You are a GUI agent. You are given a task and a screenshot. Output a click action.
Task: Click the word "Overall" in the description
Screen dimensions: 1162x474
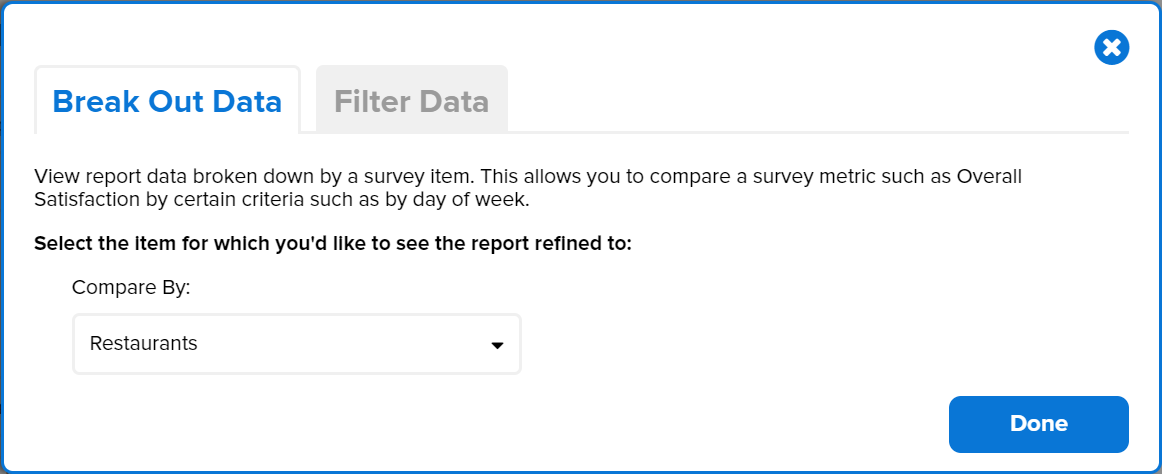point(990,177)
